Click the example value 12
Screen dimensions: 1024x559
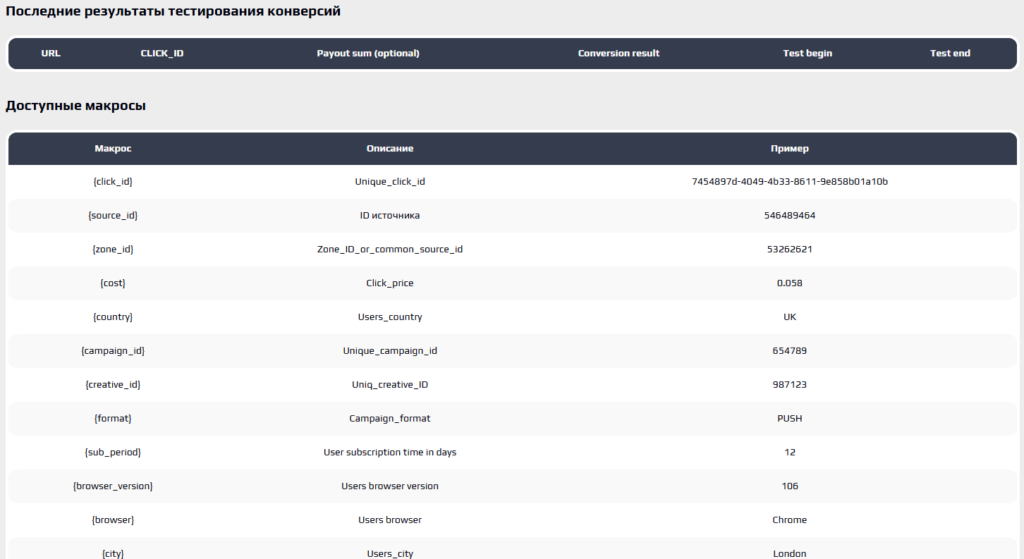(790, 453)
